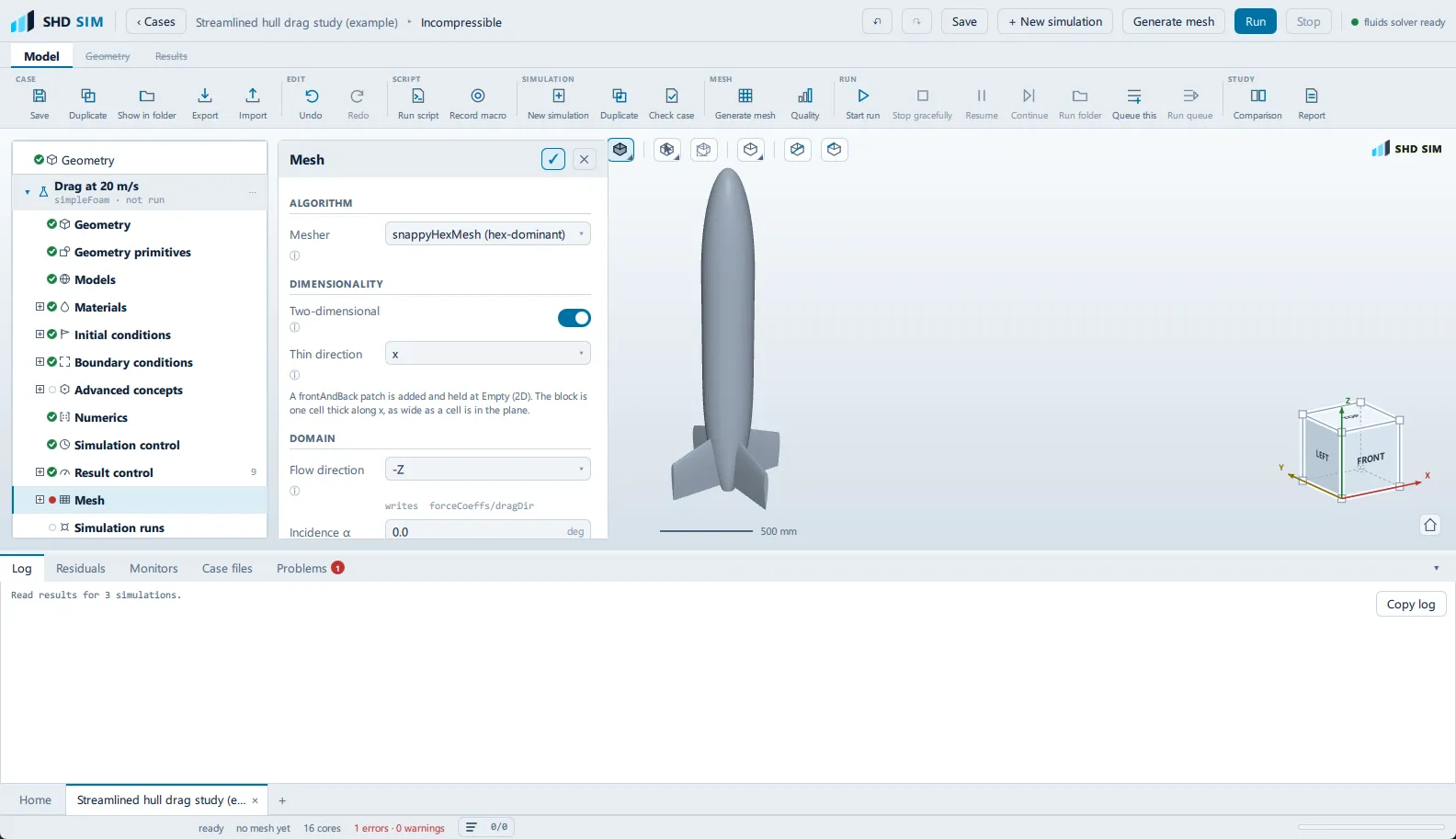Switch to the Residuals tab
The image size is (1456, 839).
81,569
